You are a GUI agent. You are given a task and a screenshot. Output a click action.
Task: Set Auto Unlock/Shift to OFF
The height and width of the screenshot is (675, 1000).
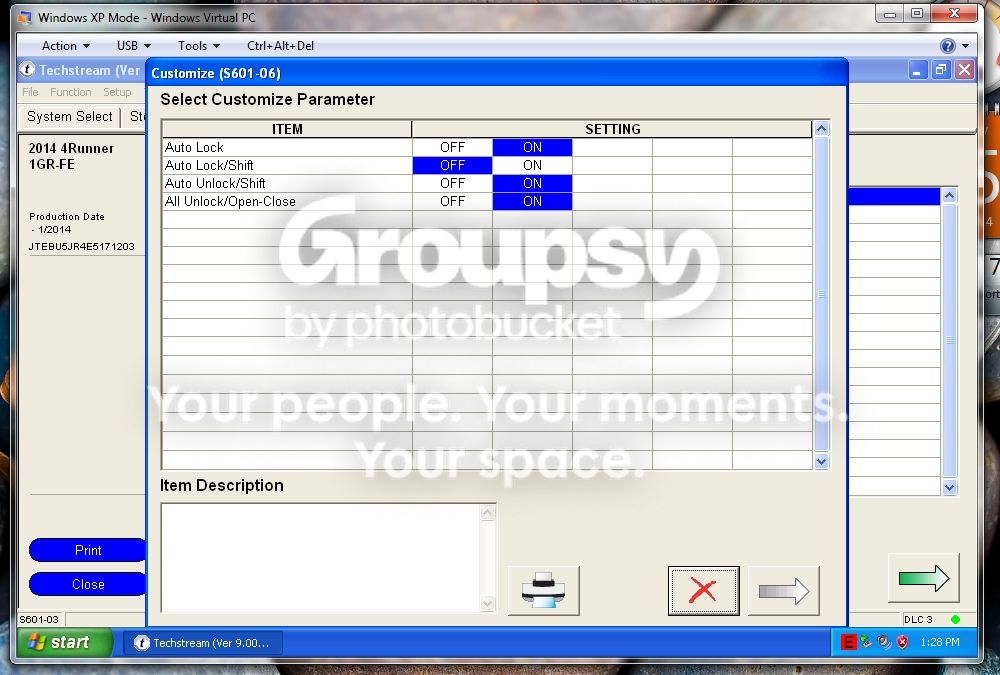point(452,184)
